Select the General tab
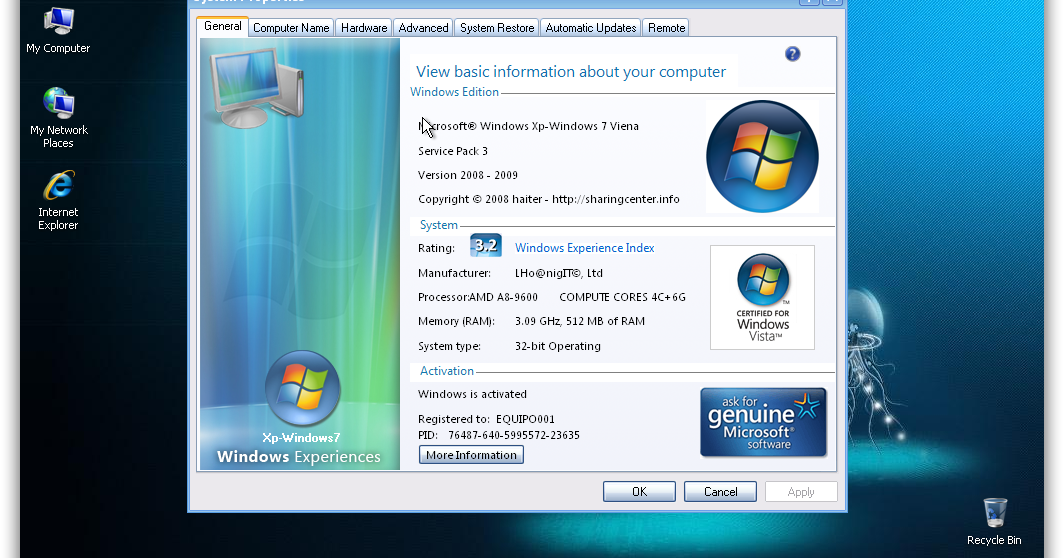Screen dimensions: 1064x558 pos(223,26)
